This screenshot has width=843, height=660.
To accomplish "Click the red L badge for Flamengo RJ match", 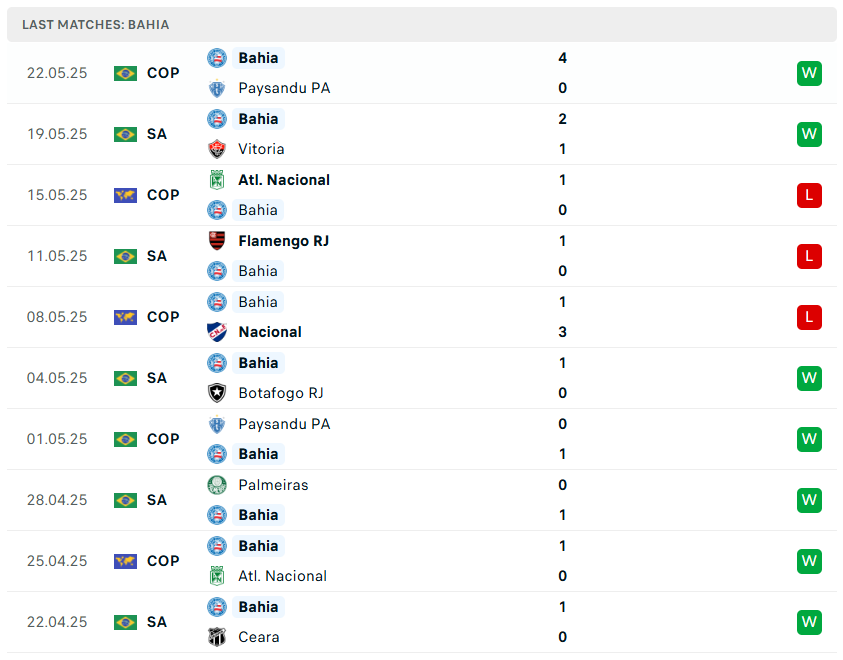I will click(809, 256).
